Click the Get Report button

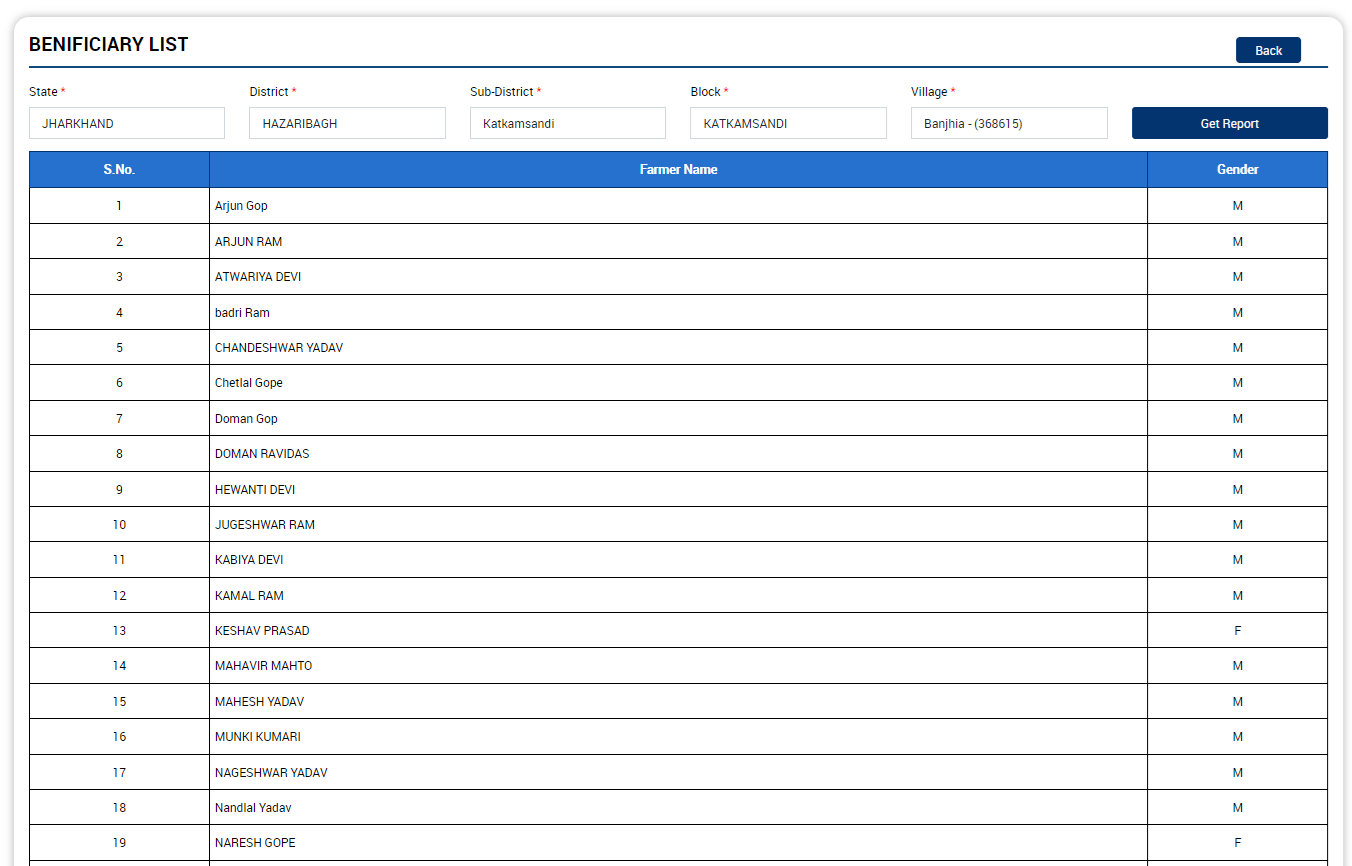click(1229, 123)
